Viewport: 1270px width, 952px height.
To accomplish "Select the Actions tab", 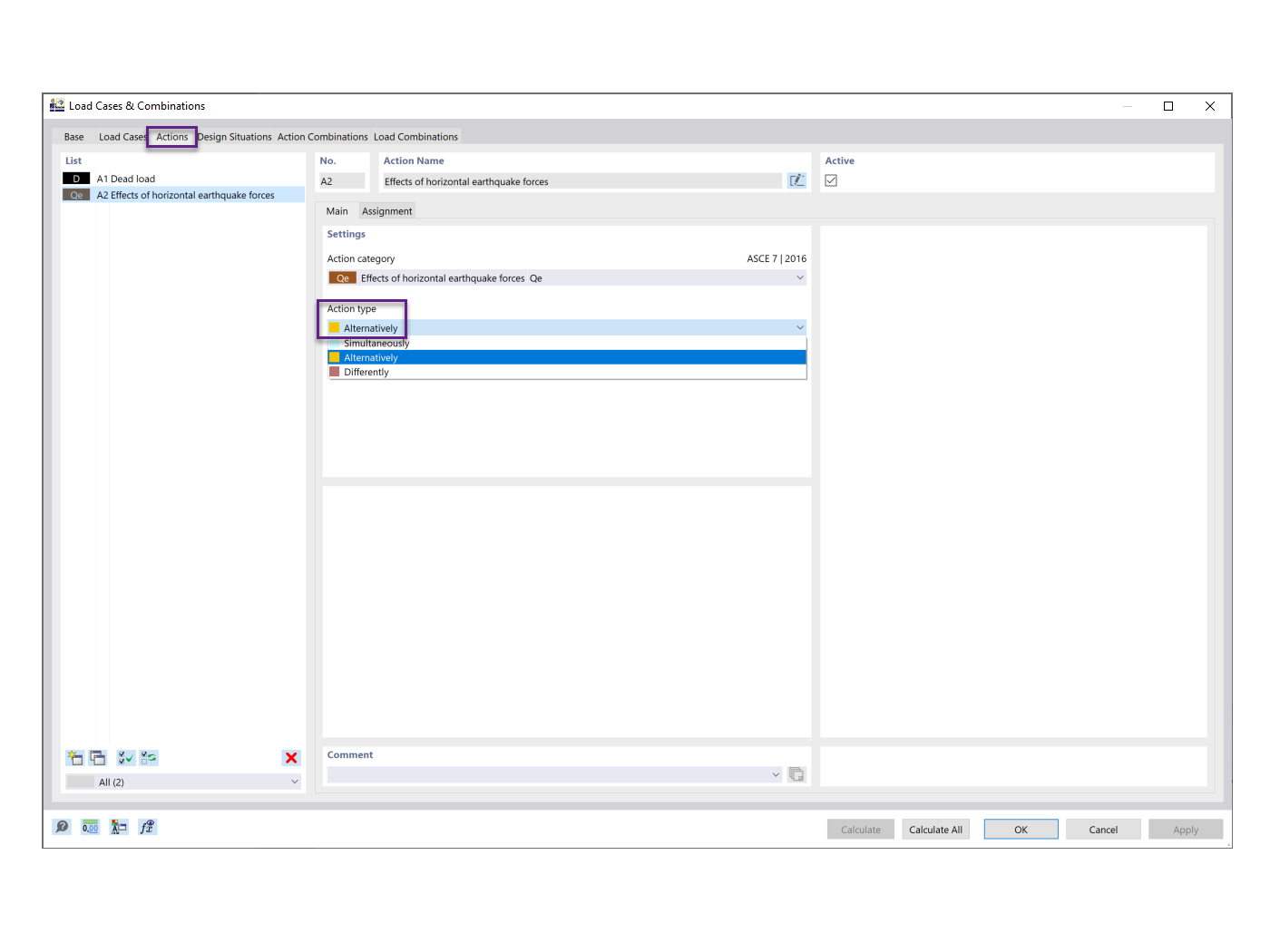I will 171,137.
